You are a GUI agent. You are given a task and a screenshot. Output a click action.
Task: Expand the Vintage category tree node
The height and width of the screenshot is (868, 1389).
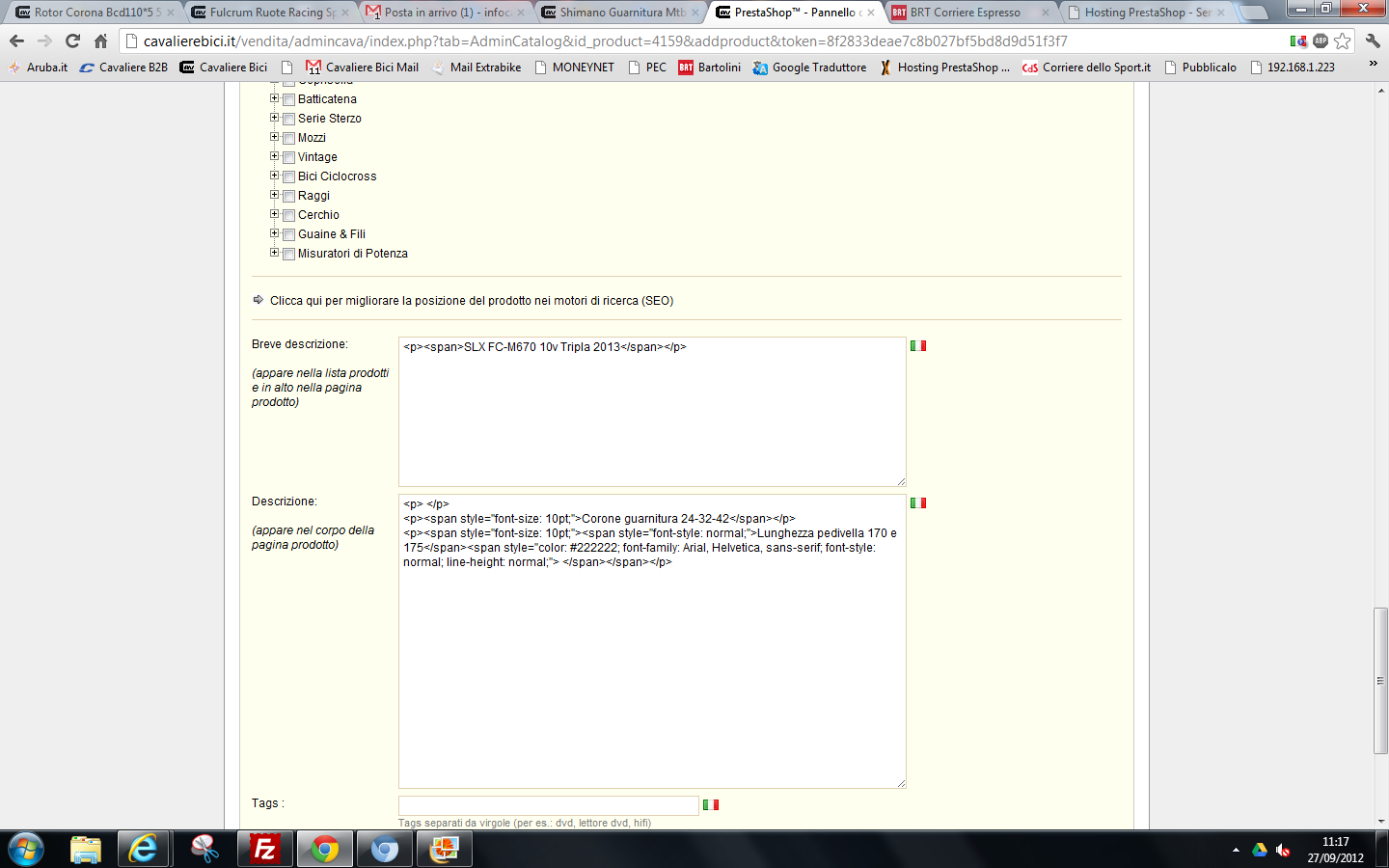274,156
